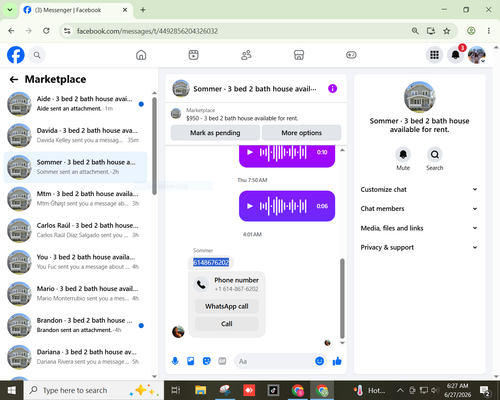Screen dimensions: 500x400
Task: Bookmark this page with the star
Action: pyautogui.click(x=447, y=31)
